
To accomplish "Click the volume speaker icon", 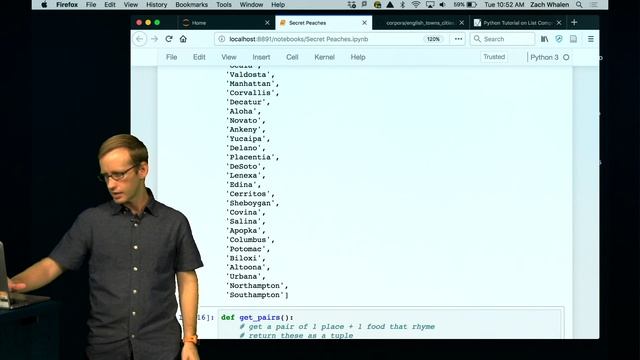I will pyautogui.click(x=442, y=5).
